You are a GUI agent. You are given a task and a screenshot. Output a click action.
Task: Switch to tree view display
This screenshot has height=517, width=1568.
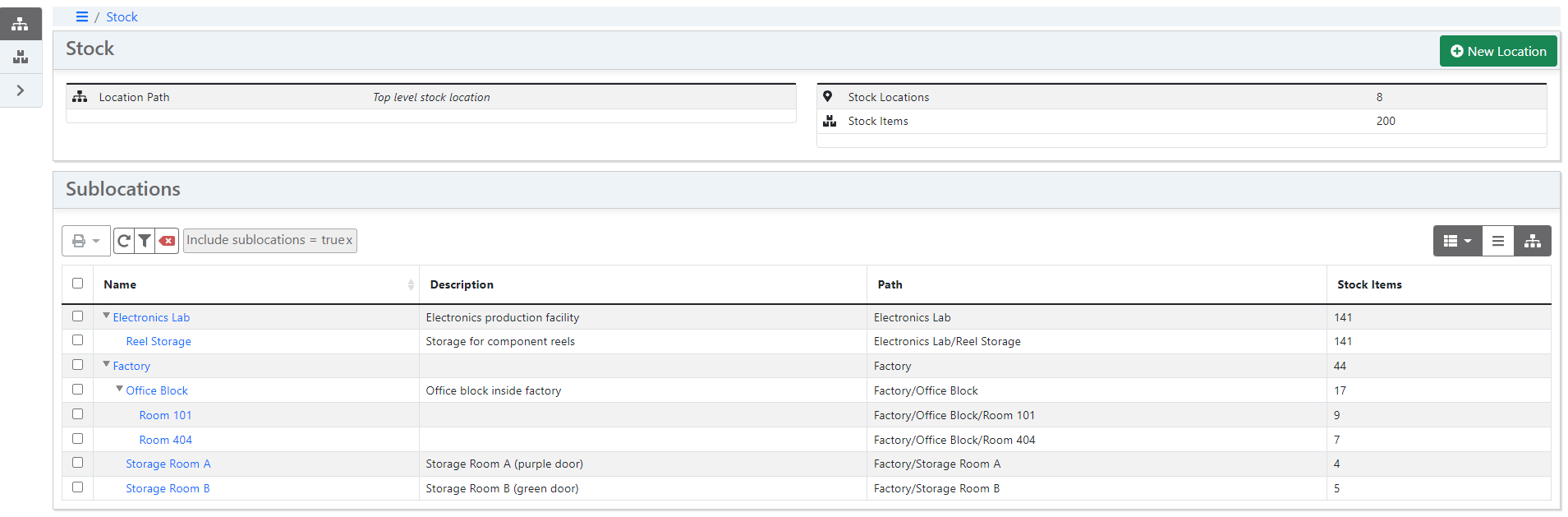tap(1532, 241)
